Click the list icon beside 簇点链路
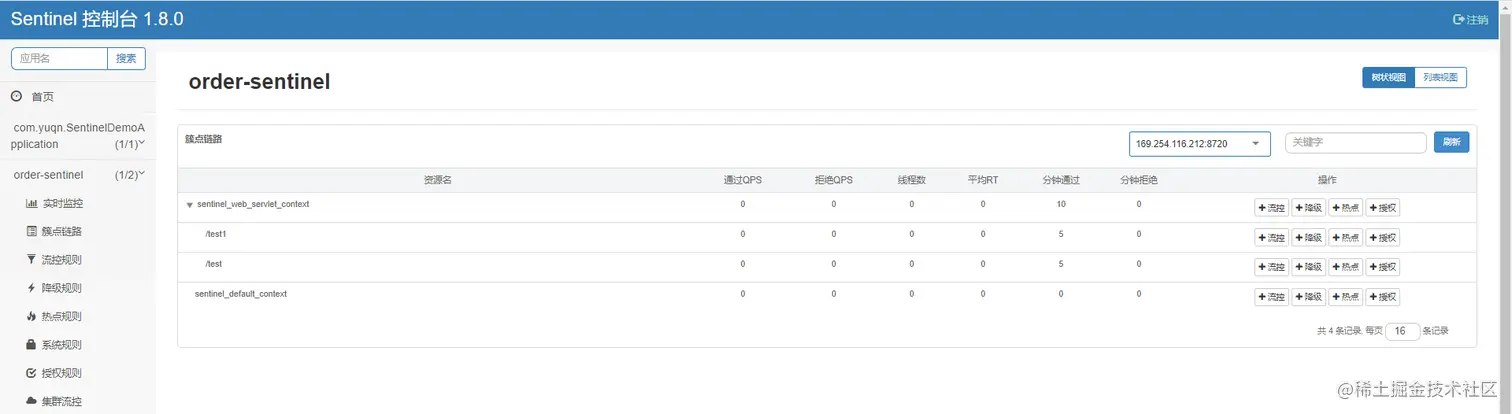 (x=31, y=231)
